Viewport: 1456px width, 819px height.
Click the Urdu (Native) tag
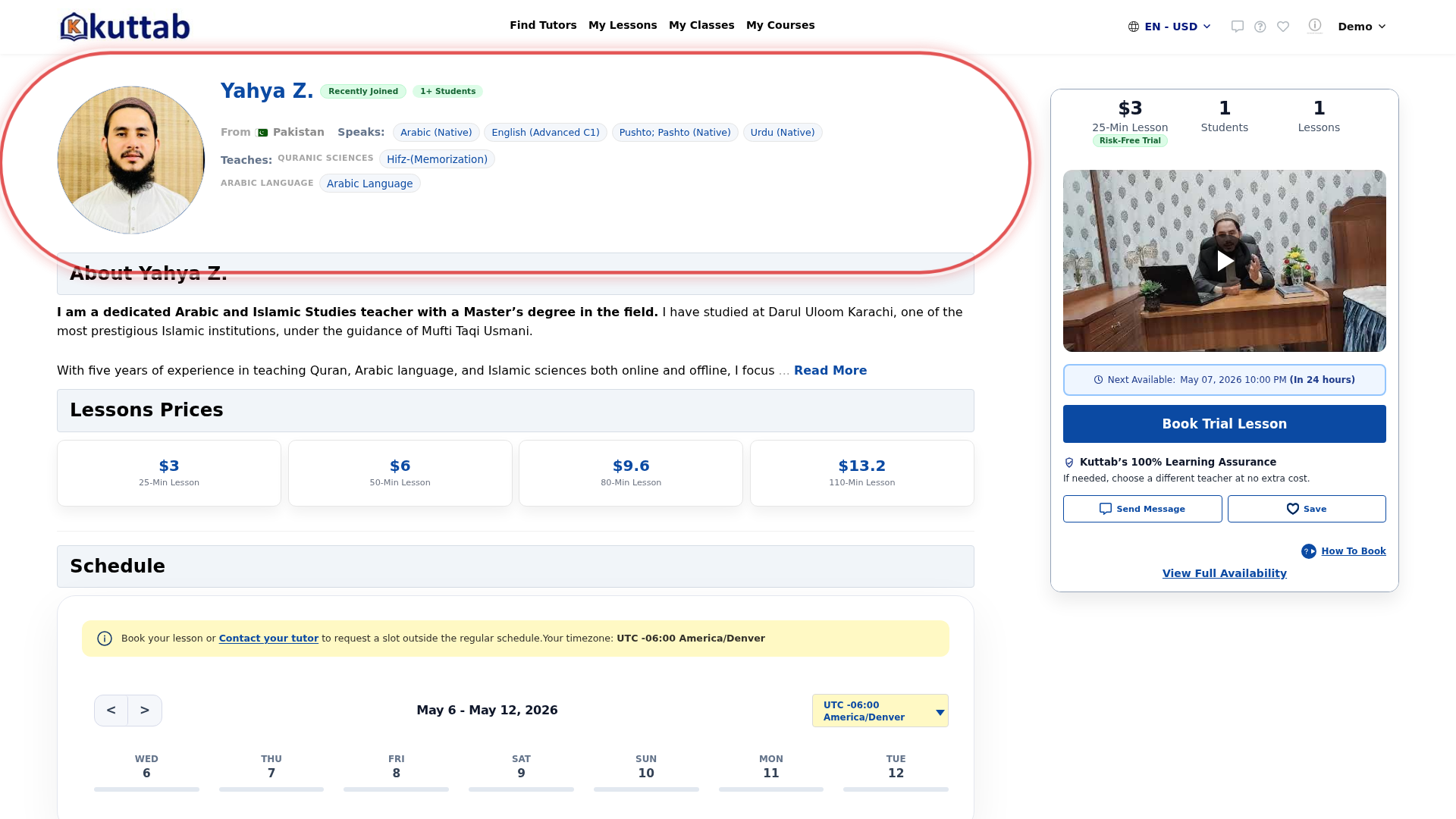783,133
